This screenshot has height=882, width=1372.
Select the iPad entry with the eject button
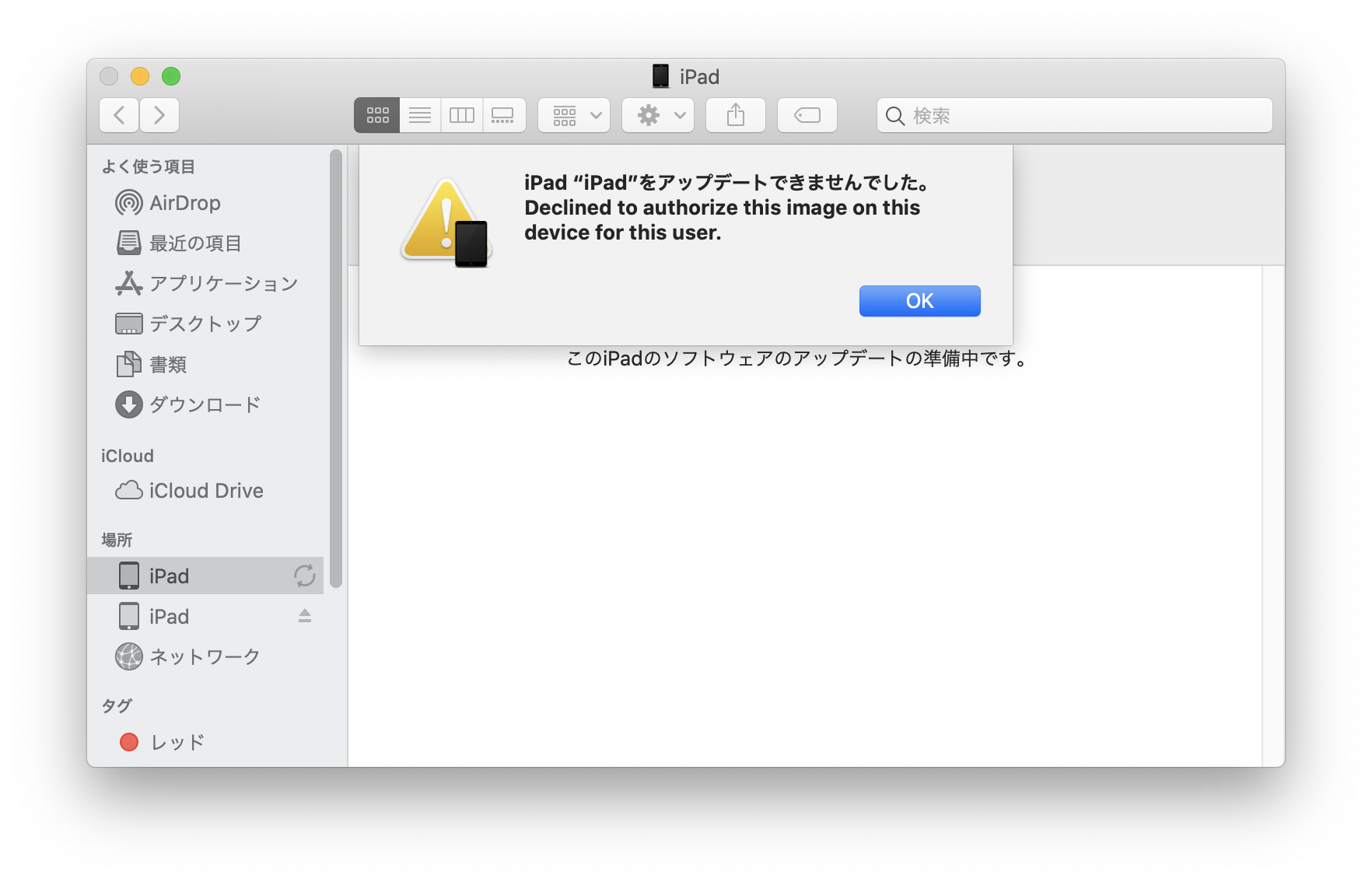coord(205,616)
